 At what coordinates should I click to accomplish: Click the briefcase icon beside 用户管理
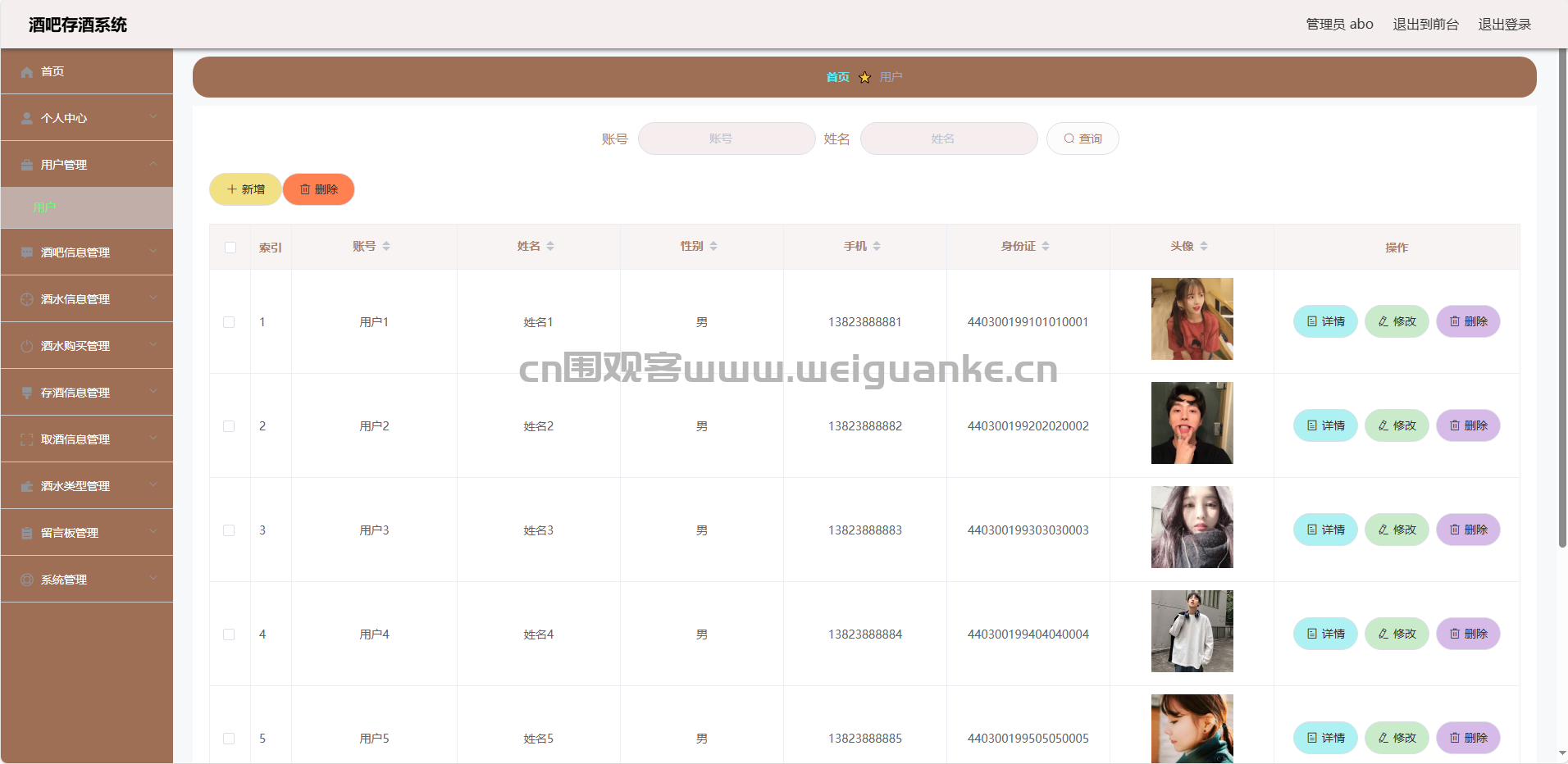27,166
